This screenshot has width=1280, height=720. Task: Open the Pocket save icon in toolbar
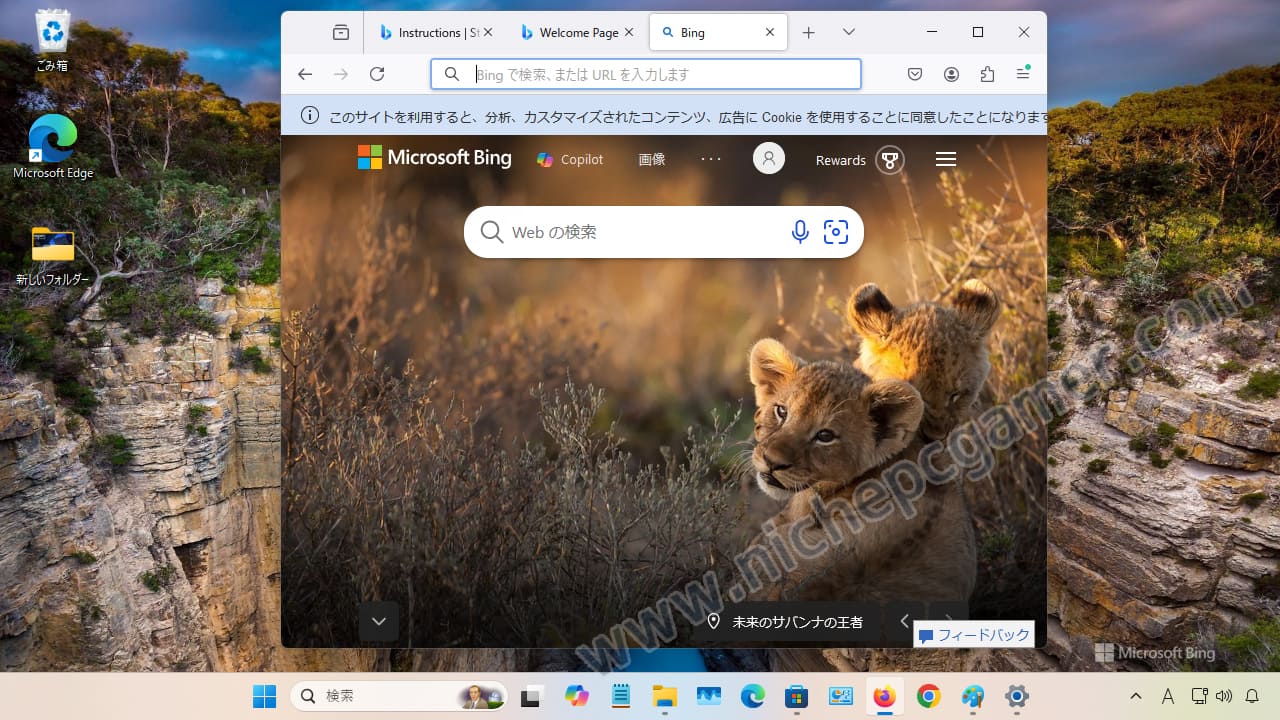(x=915, y=74)
